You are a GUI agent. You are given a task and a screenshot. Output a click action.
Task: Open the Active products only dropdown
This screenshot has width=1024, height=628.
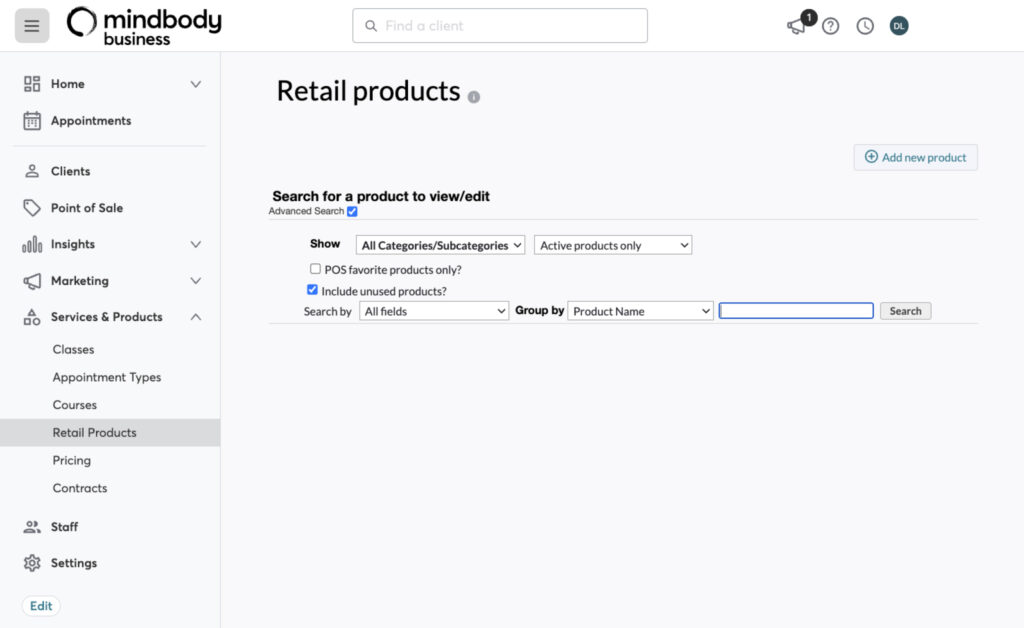pos(613,245)
